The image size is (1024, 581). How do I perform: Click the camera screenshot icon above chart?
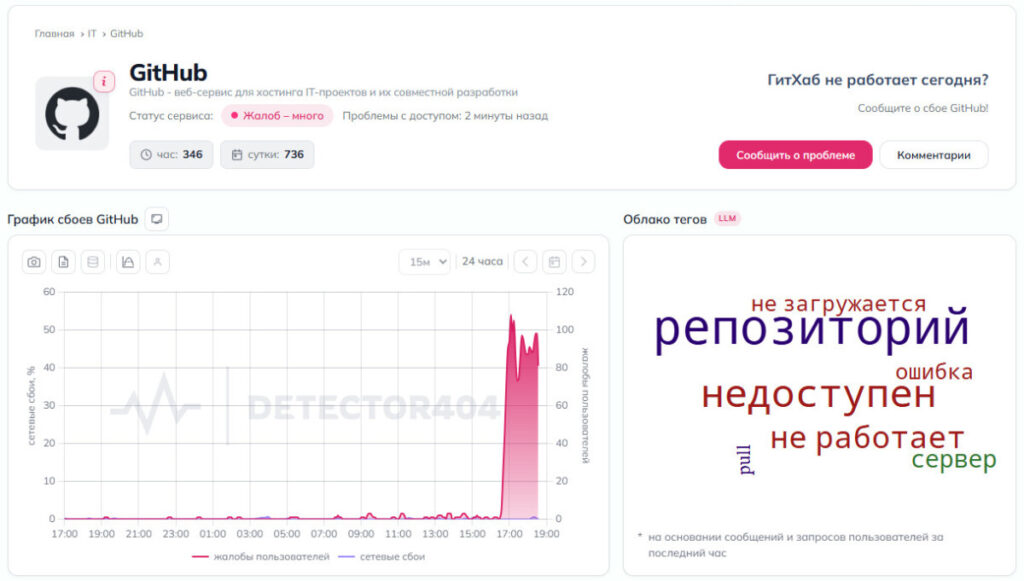[x=34, y=262]
